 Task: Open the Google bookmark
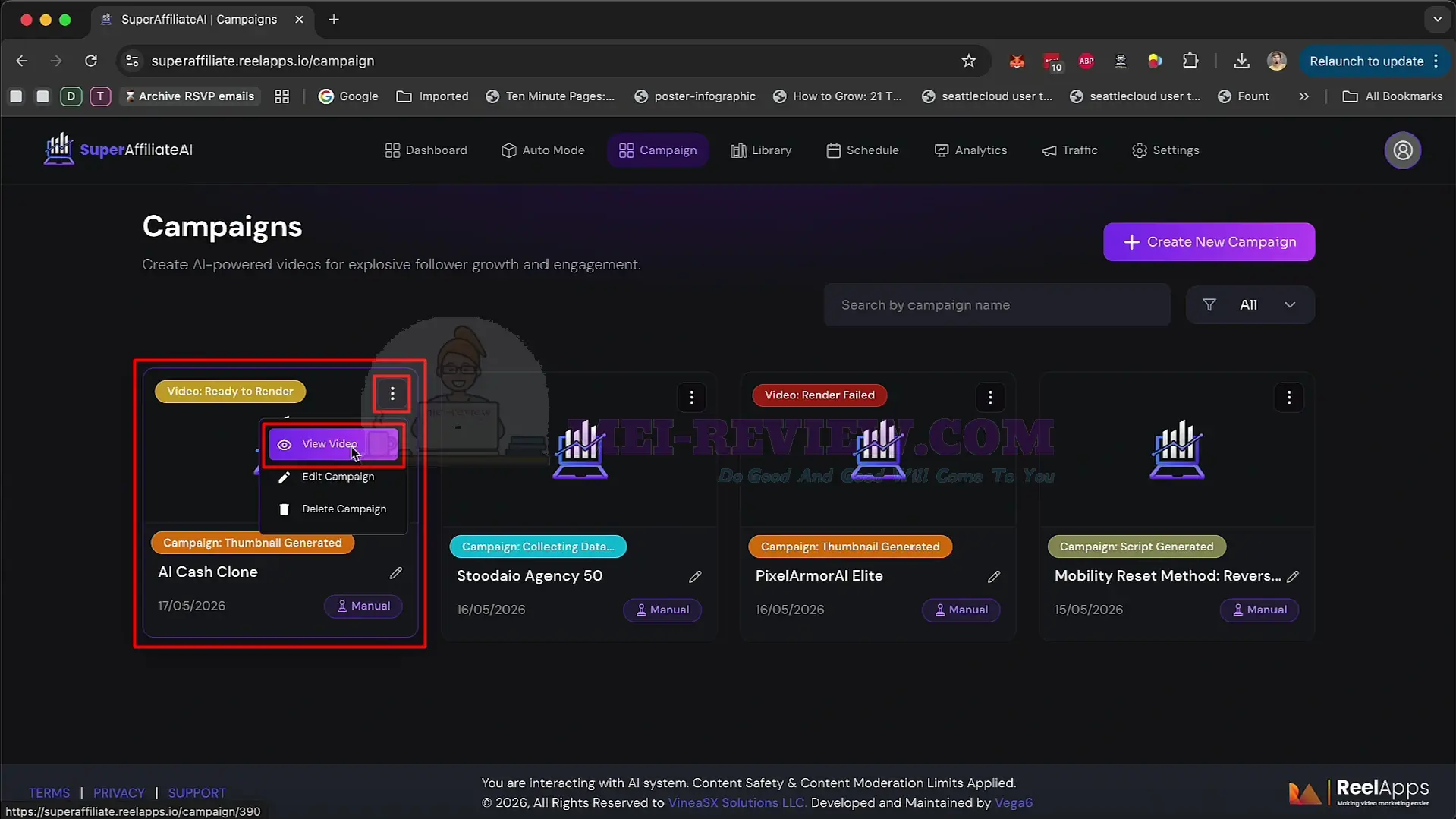(x=348, y=96)
